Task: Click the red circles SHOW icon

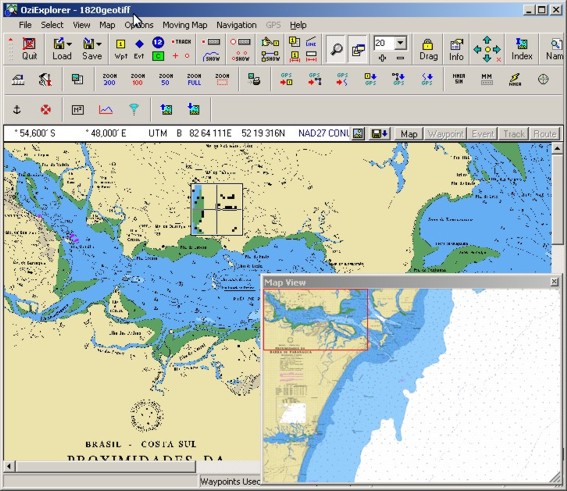Action: [240, 56]
